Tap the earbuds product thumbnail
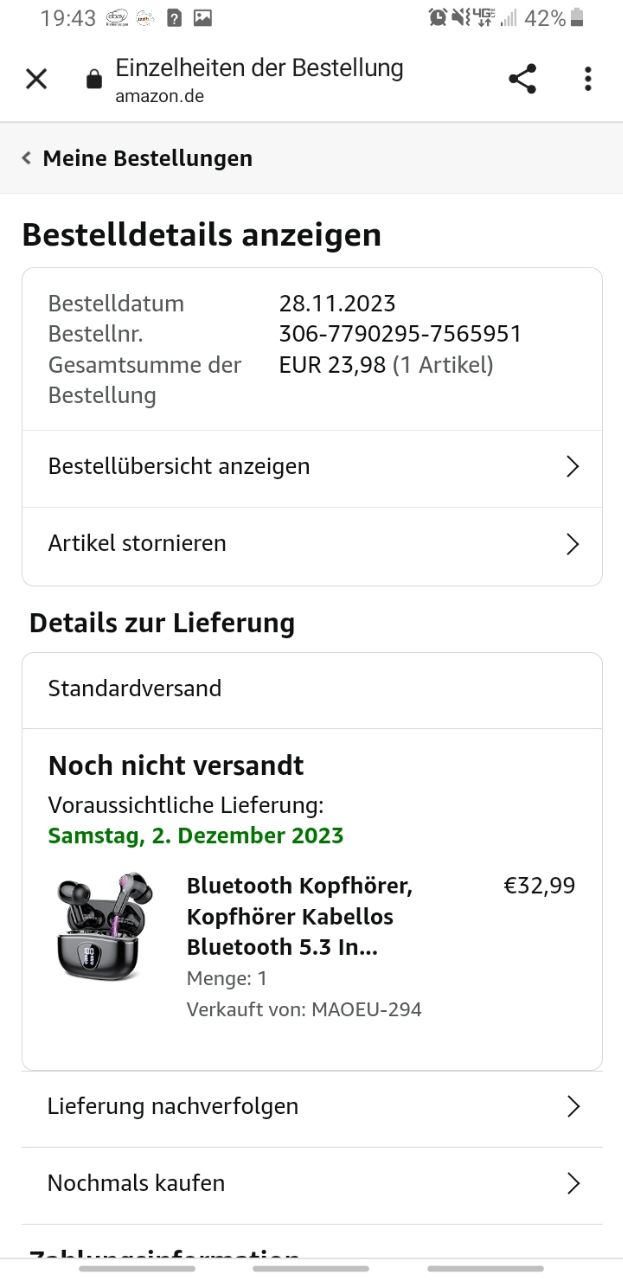This screenshot has height=1280, width=623. tap(103, 926)
